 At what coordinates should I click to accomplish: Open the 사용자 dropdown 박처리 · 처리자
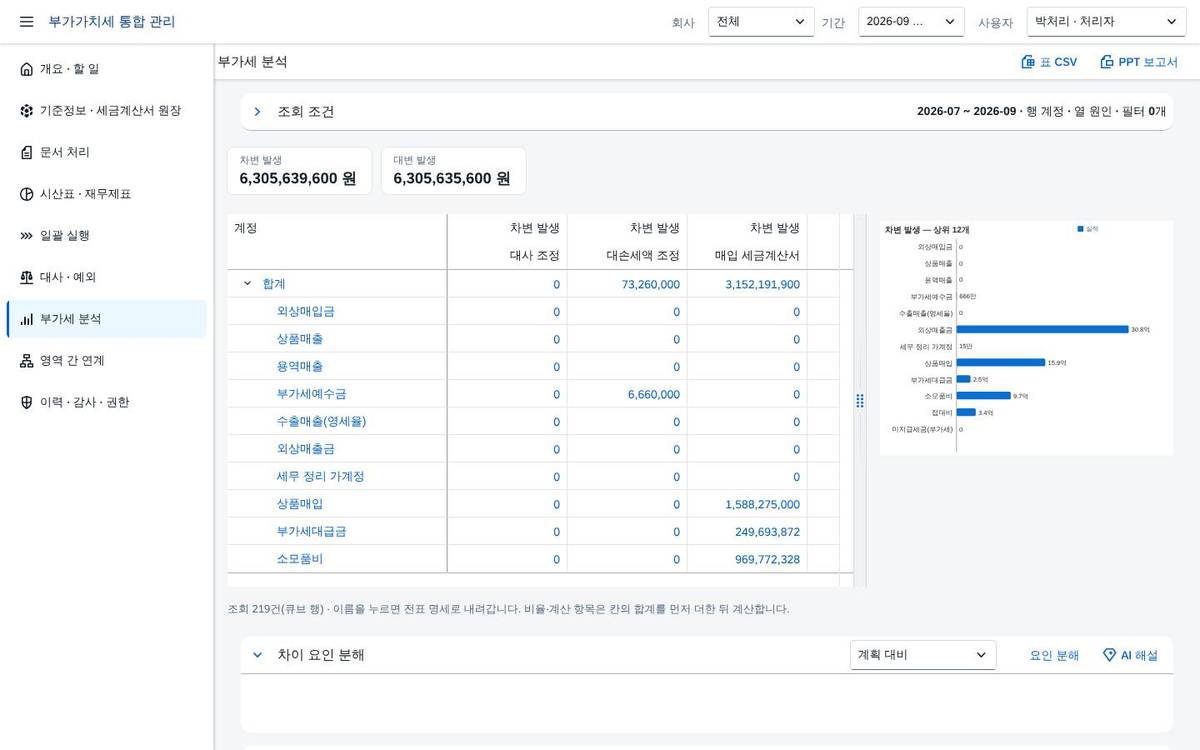1106,21
